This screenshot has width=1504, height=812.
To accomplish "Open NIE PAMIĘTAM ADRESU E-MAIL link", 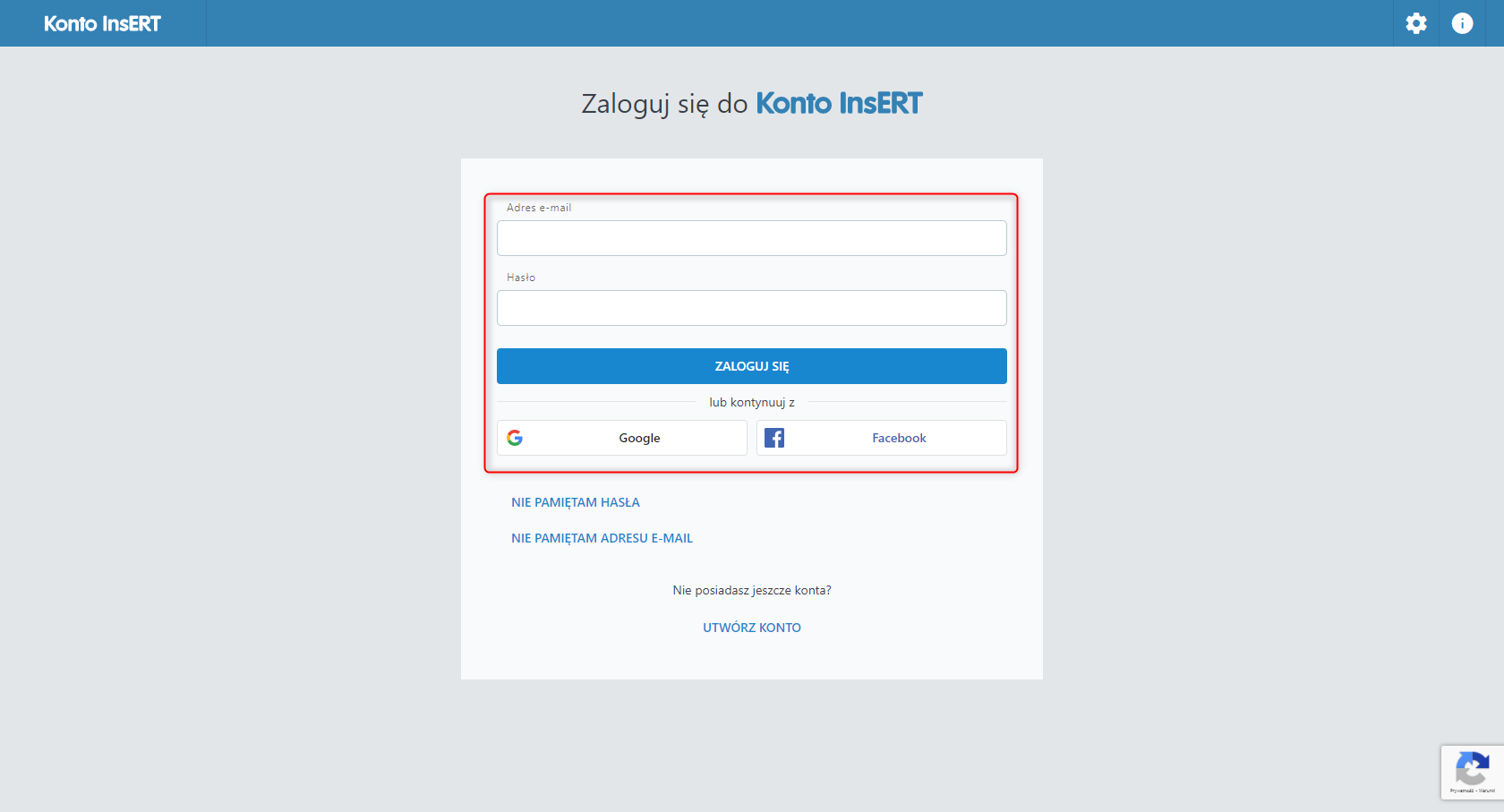I will [602, 538].
